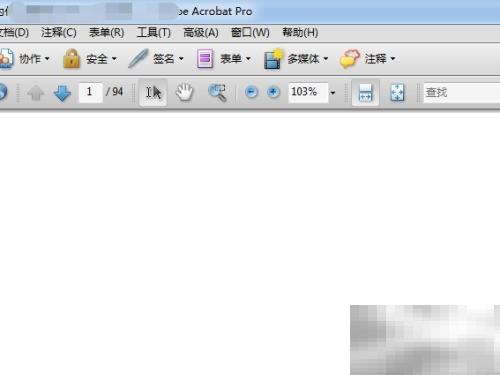This screenshot has height=375, width=500.
Task: Choose the Marquee Zoom magnifier tool
Action: (217, 92)
